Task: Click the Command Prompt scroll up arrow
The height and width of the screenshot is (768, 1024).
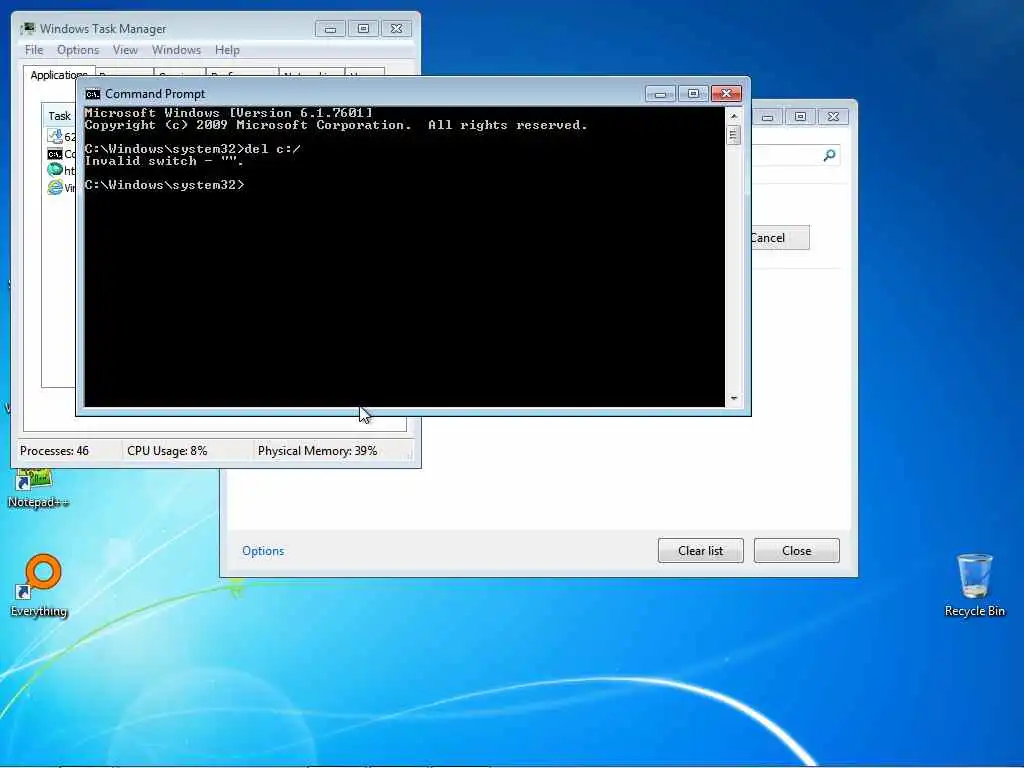Action: pyautogui.click(x=734, y=116)
